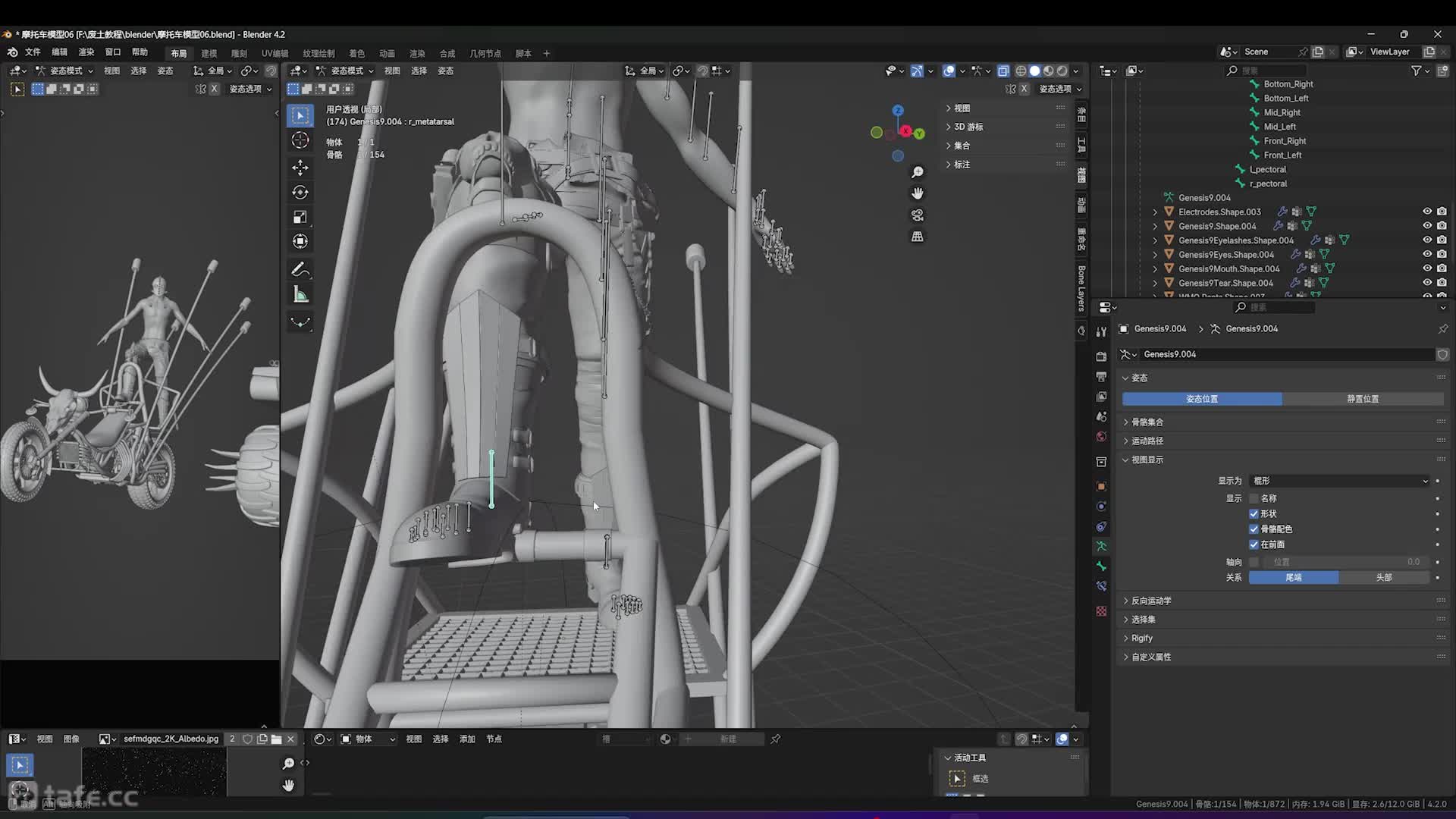Open the 姿态选项 button in viewport header
The width and height of the screenshot is (1456, 819).
pyautogui.click(x=1059, y=89)
